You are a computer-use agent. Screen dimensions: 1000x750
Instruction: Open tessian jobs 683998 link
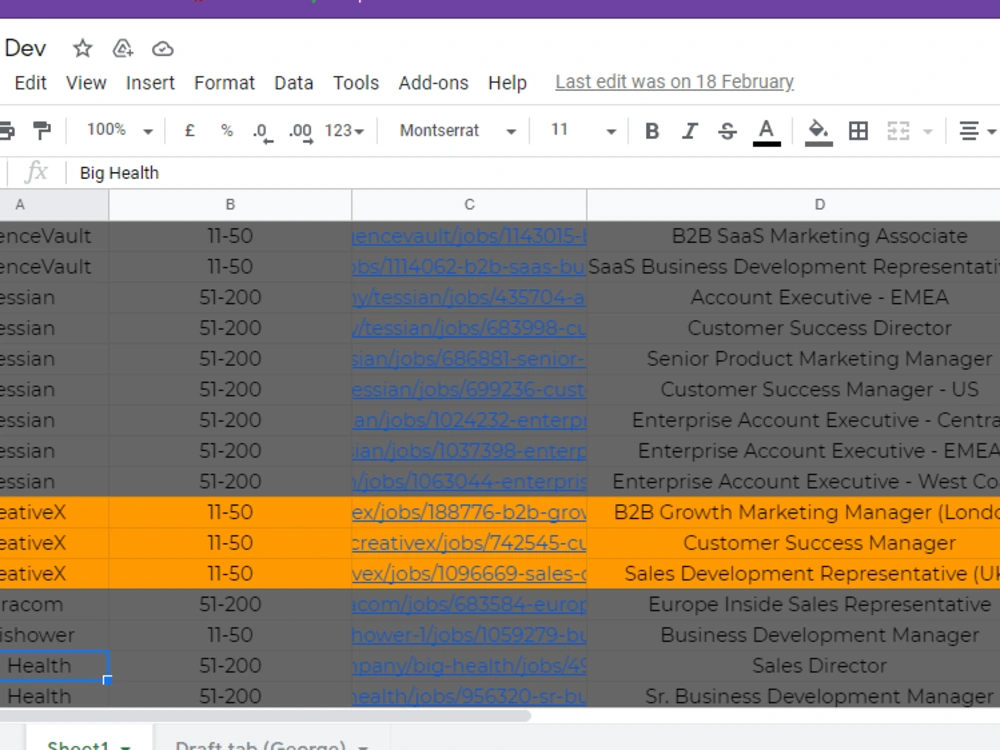[x=469, y=328]
